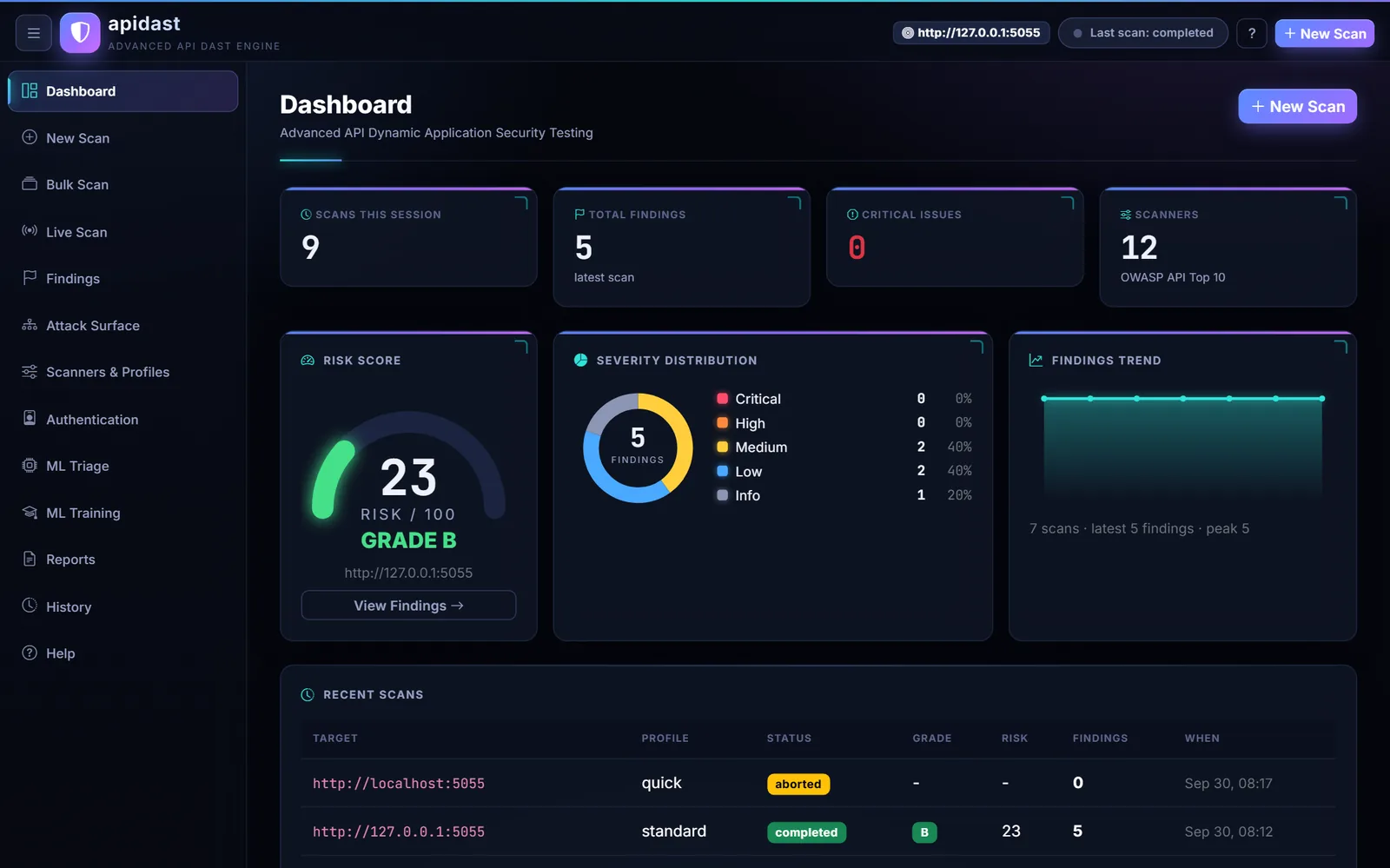Viewport: 1390px width, 868px height.
Task: Click the aborted status badge
Action: point(798,784)
